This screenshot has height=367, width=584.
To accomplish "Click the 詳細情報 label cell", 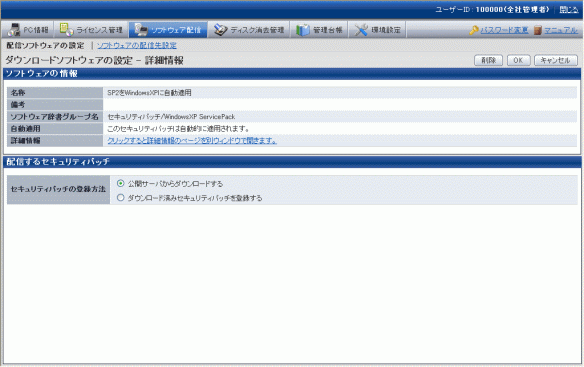I will (x=55, y=140).
